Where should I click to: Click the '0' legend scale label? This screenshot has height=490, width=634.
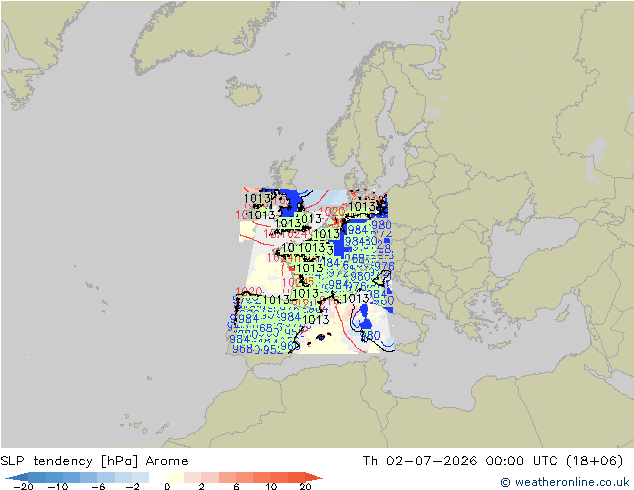tap(167, 486)
